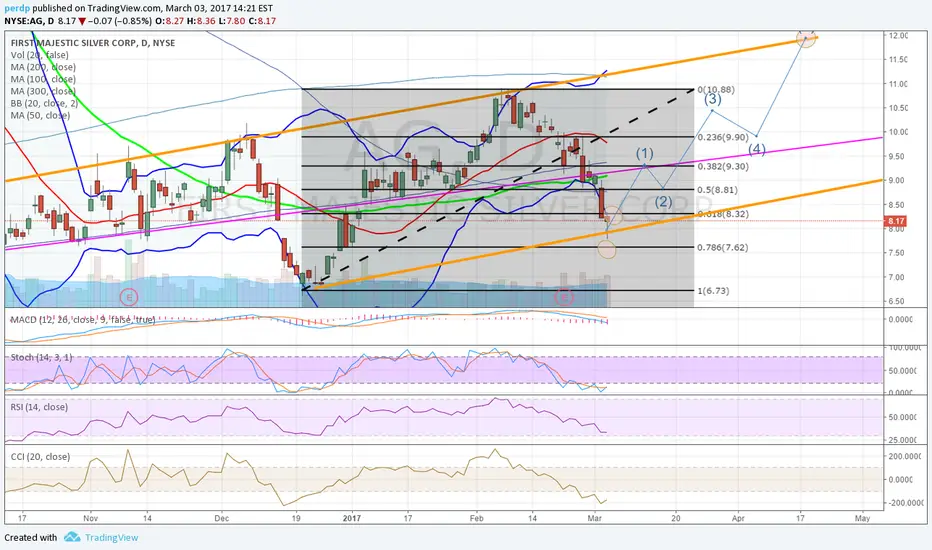The height and width of the screenshot is (550, 932).
Task: Click the circle marker at the 0.618 Fibonacci level
Action: point(613,215)
